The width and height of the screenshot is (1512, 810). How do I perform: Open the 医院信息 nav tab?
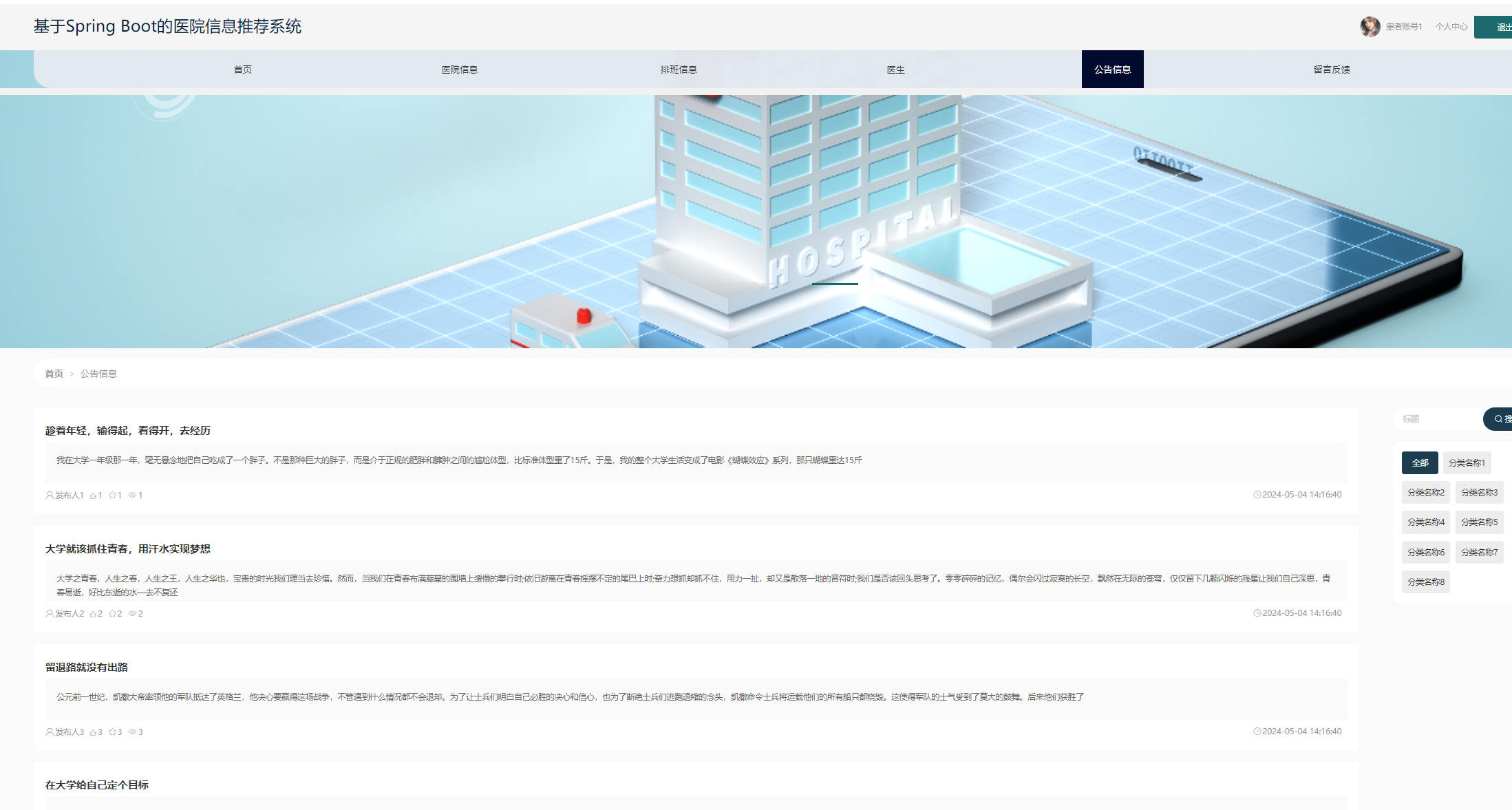point(460,70)
